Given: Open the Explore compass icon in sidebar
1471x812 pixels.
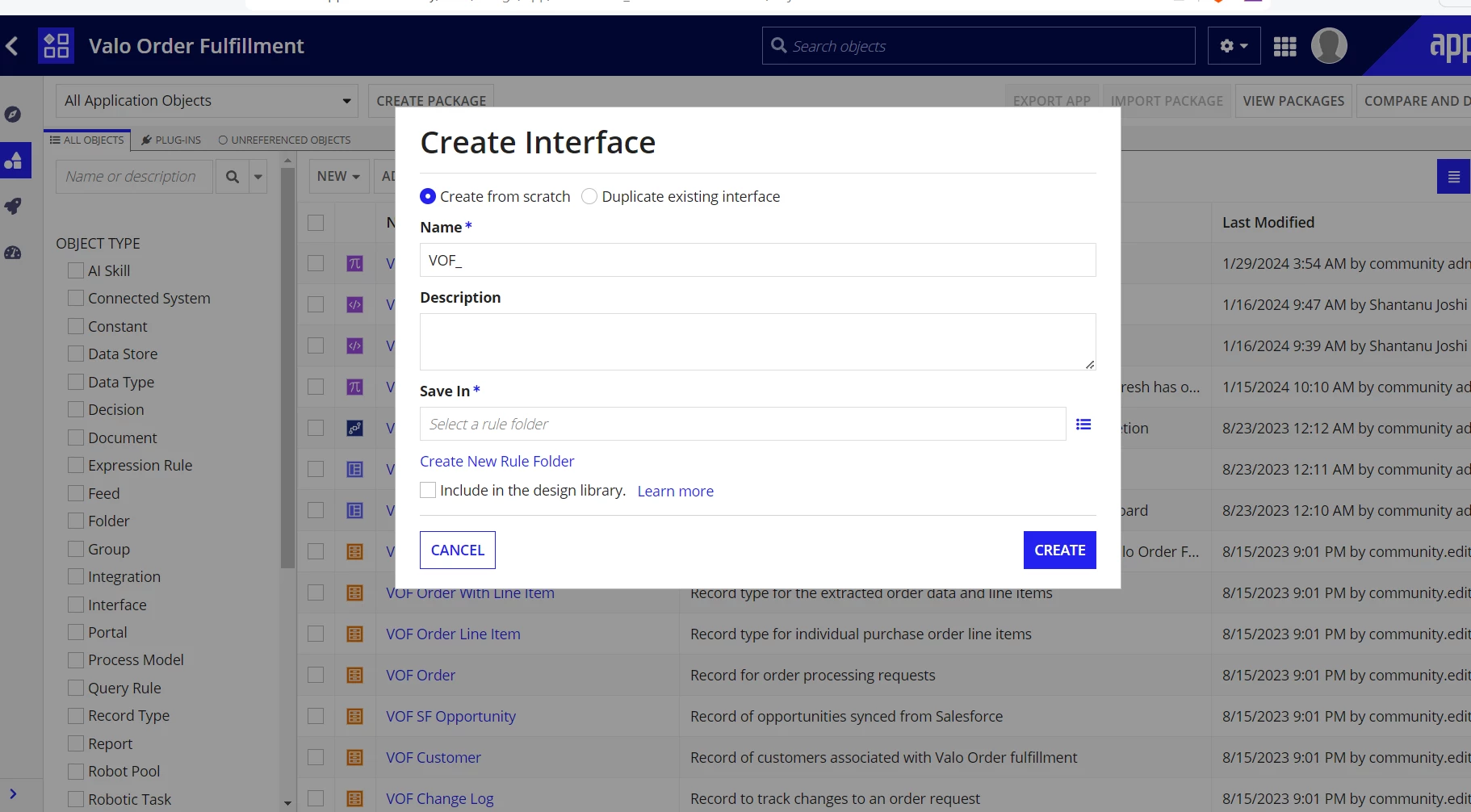Looking at the screenshot, I should click(x=13, y=115).
